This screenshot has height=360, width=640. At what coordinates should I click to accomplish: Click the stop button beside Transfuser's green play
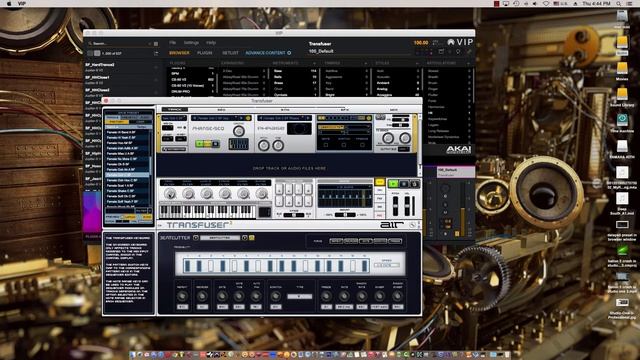tap(404, 184)
